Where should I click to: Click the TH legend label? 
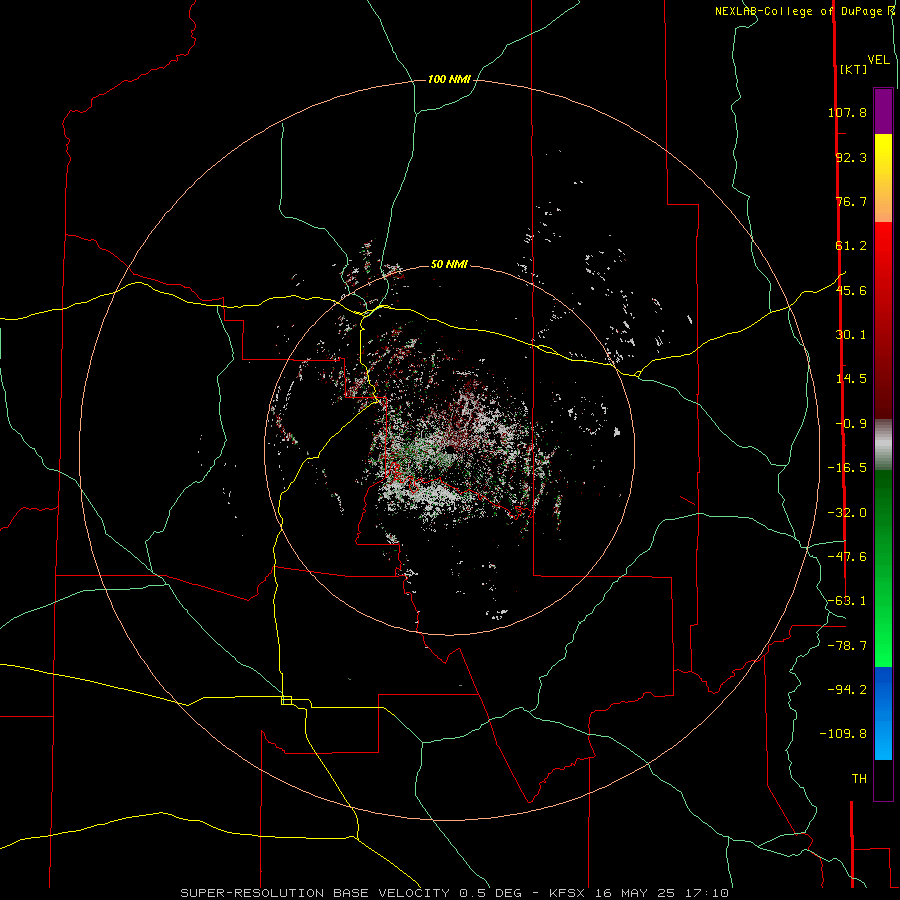859,779
